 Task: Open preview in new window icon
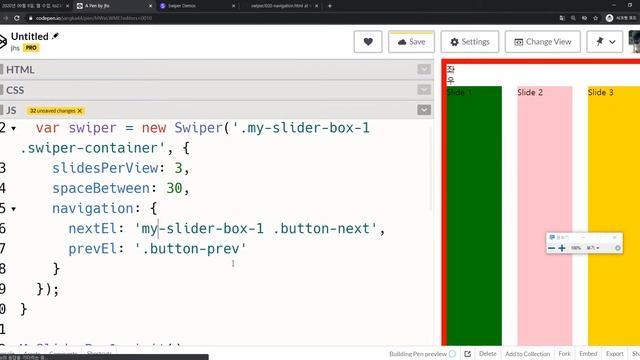(468, 354)
